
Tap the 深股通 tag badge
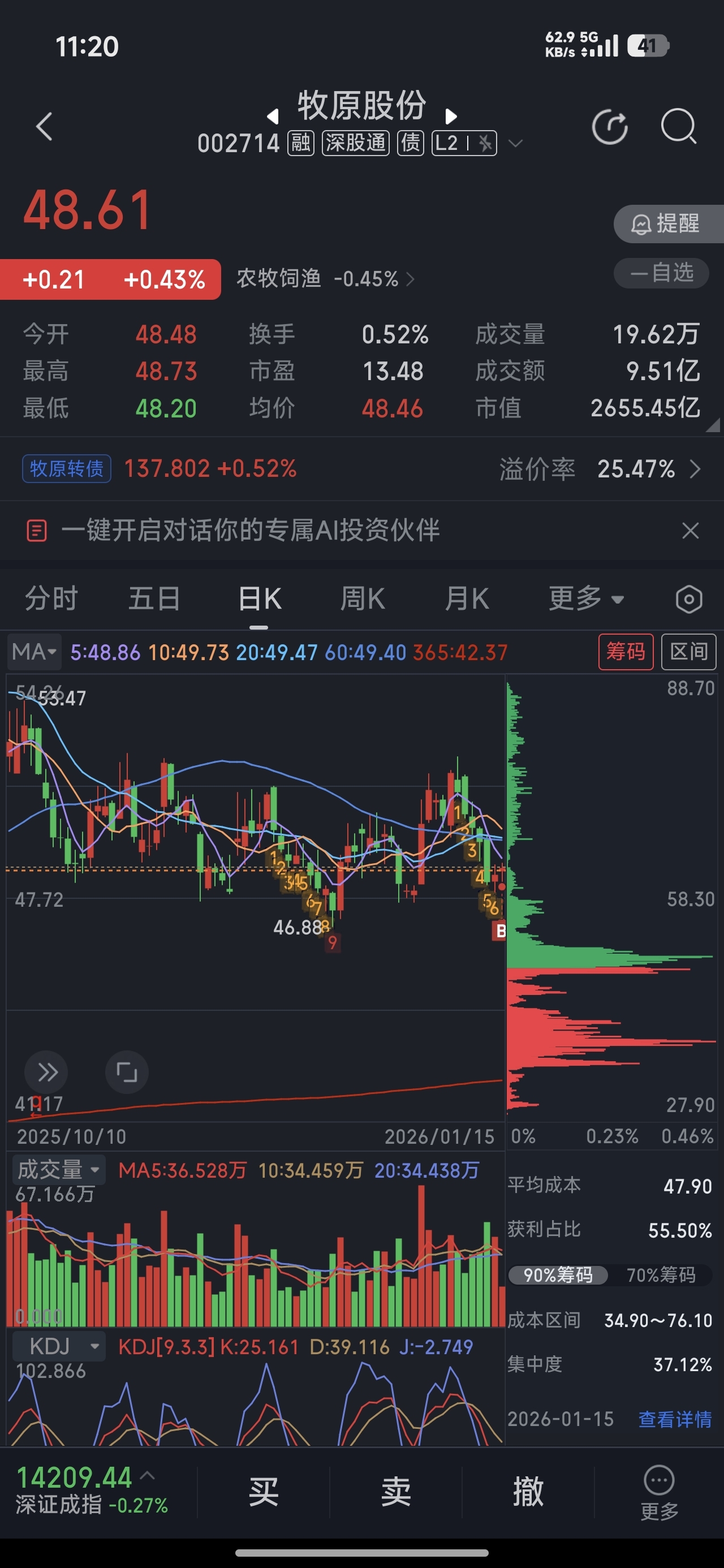click(356, 143)
